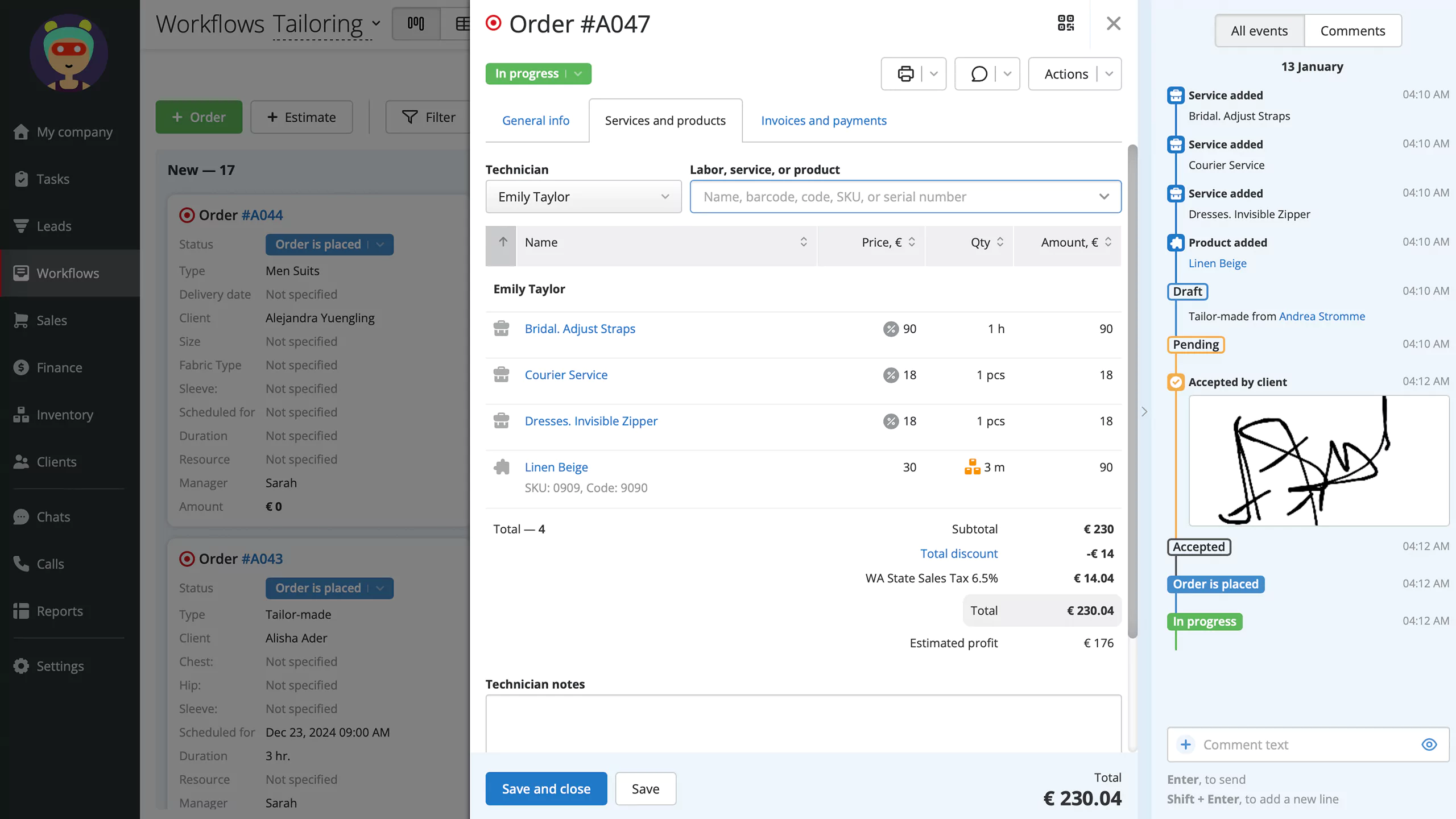The height and width of the screenshot is (819, 1456).
Task: Click the service icon next to Bridal Adjust Straps
Action: 501,328
